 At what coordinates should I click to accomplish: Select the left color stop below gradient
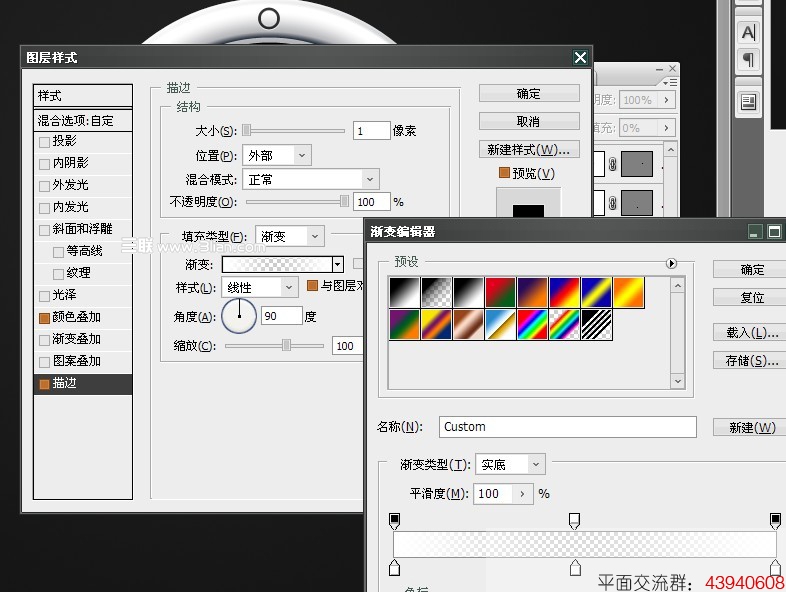click(395, 568)
